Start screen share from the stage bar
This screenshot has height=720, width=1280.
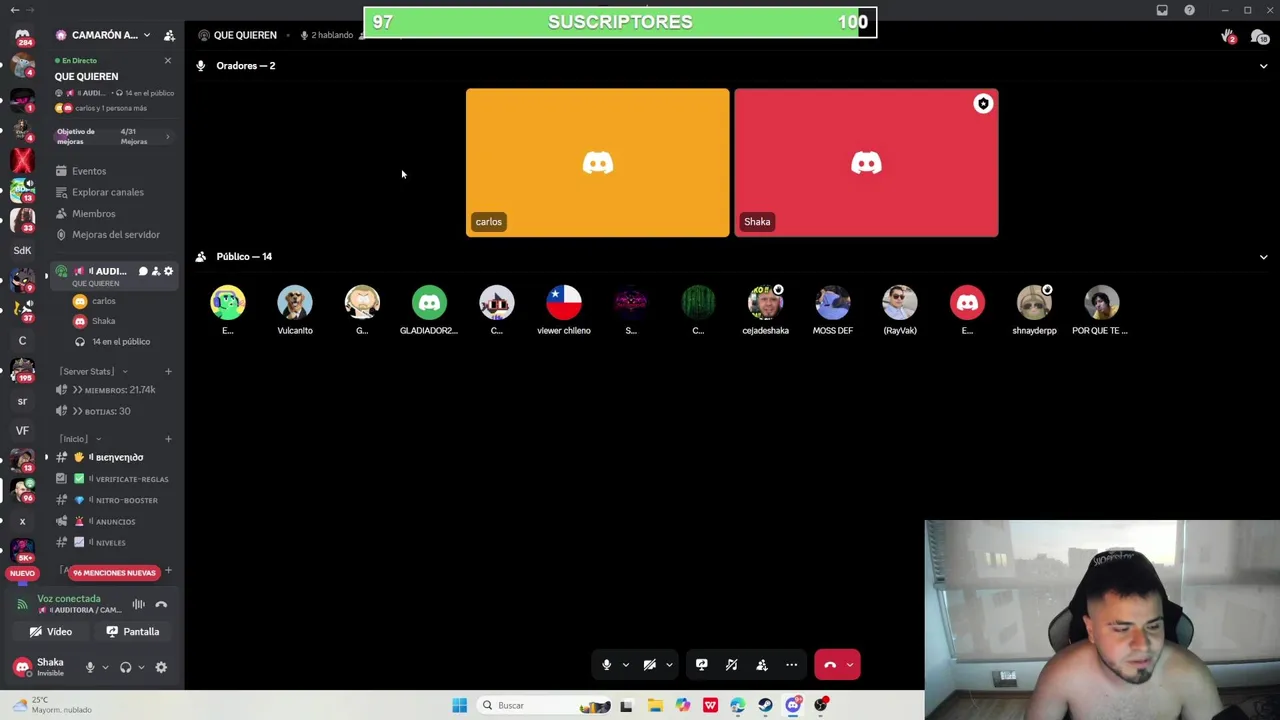[702, 665]
